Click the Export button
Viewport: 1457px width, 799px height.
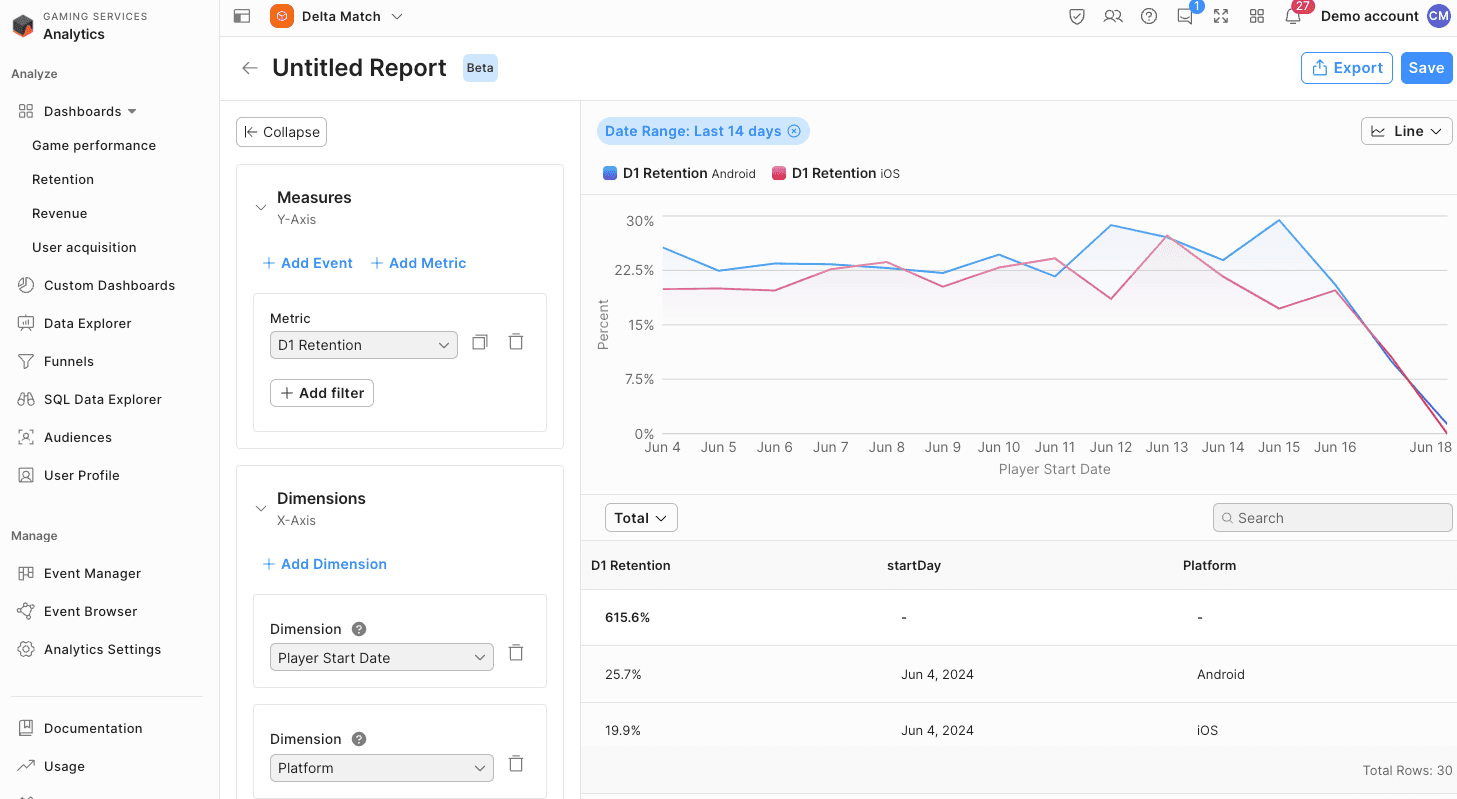tap(1346, 68)
